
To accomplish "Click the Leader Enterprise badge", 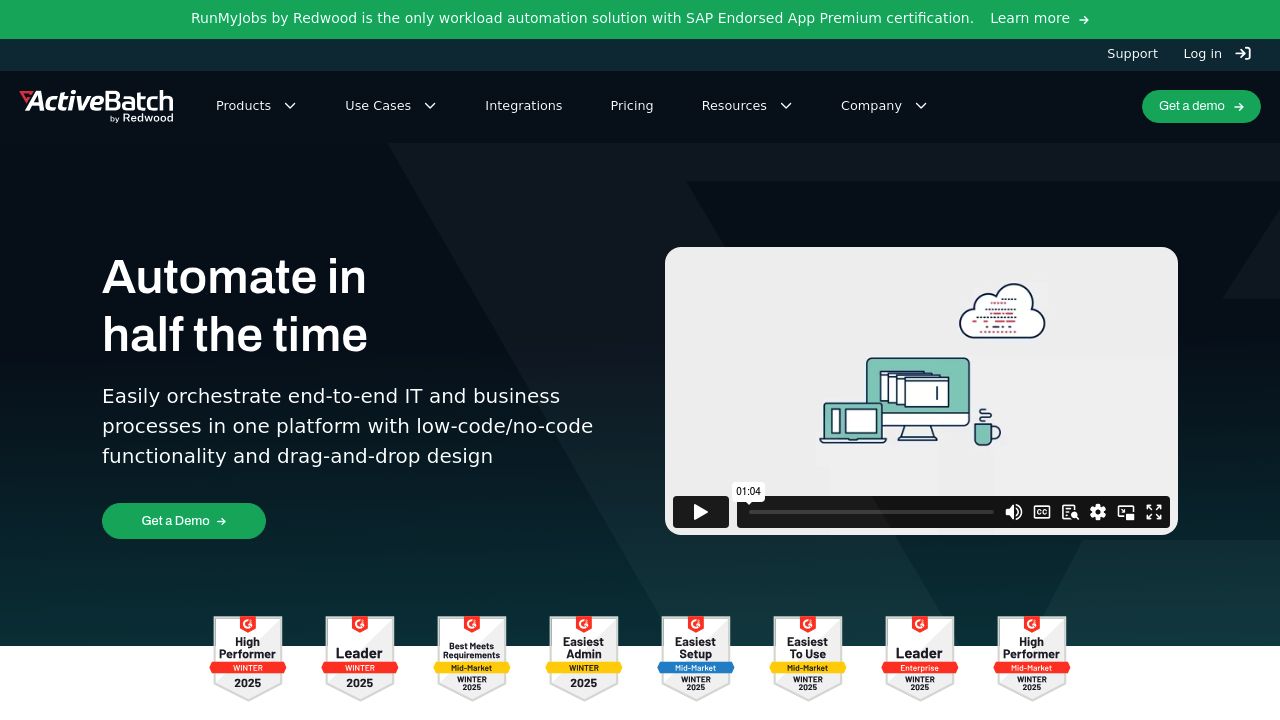I will 920,658.
